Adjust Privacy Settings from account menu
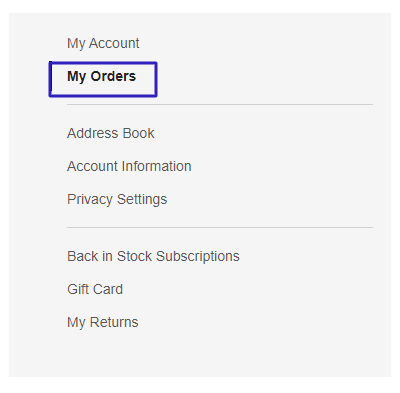The height and width of the screenshot is (393, 400). click(x=117, y=200)
